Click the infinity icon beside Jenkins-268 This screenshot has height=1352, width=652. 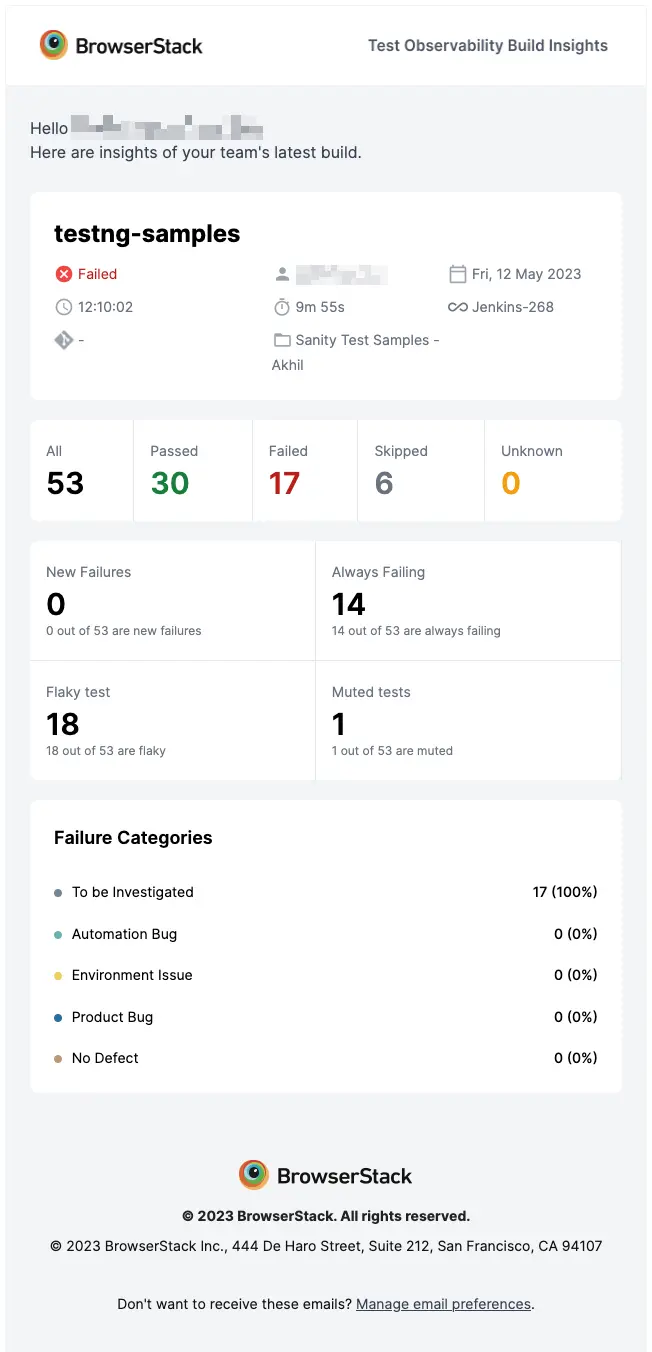pos(458,307)
